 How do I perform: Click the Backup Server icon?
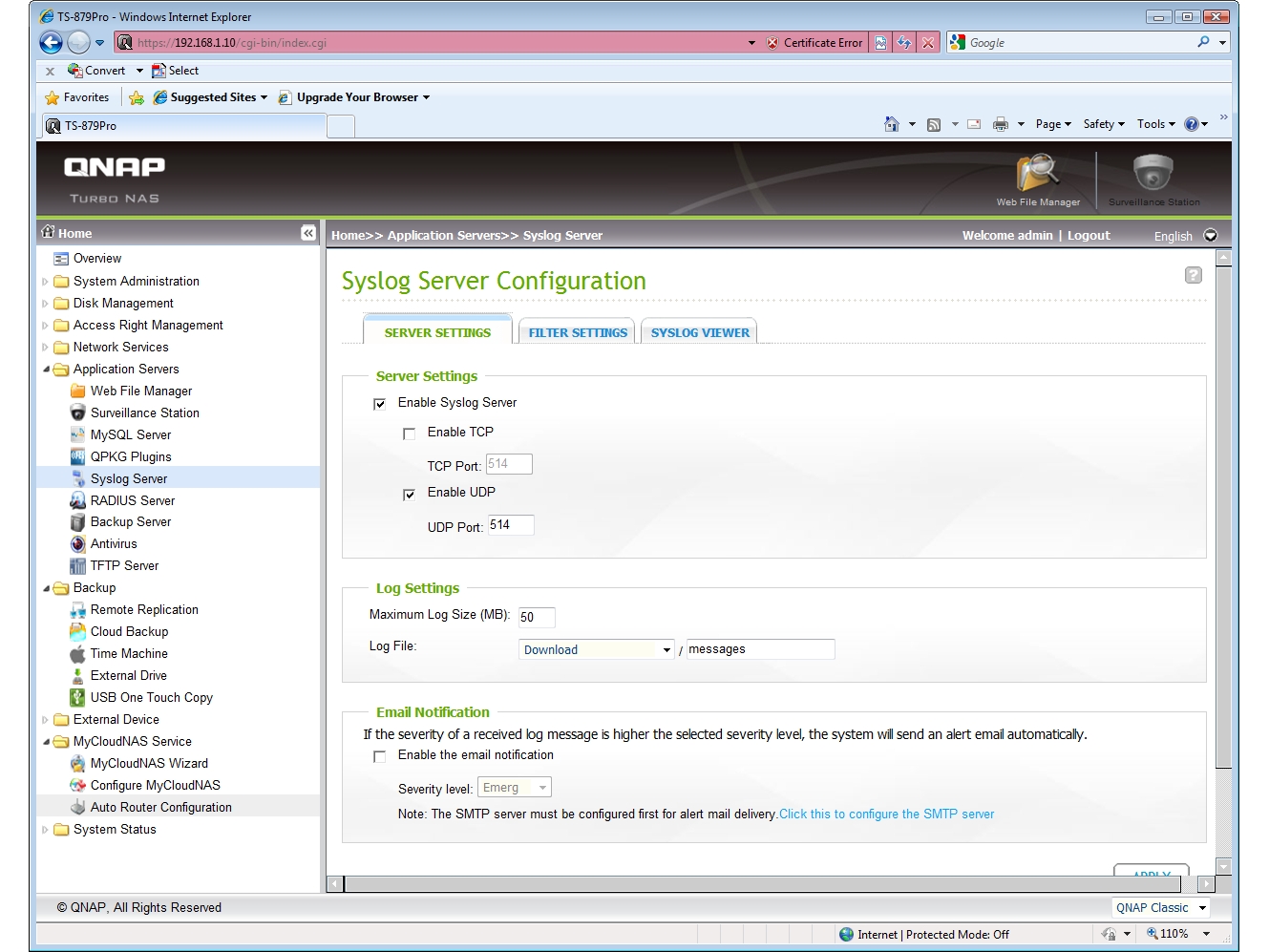click(78, 522)
